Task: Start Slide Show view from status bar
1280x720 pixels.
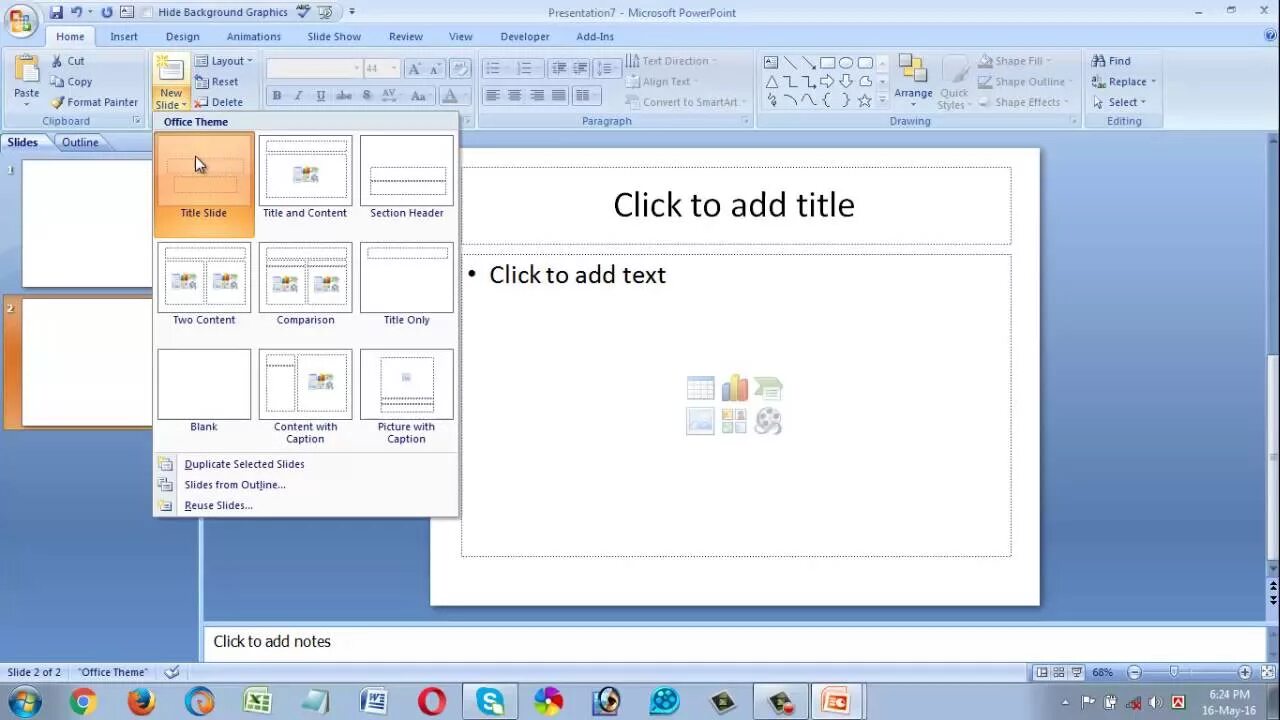Action: (1077, 672)
